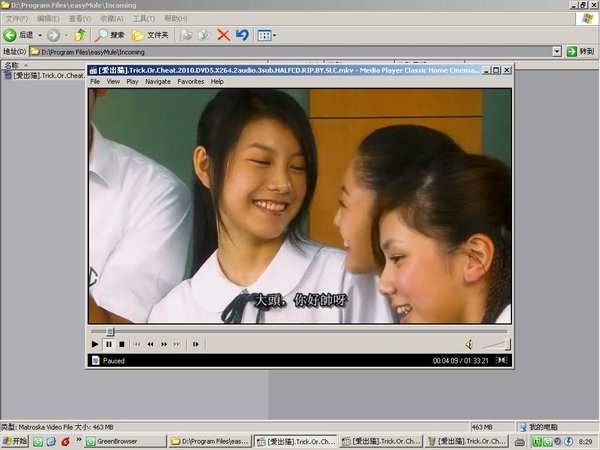
Task: Click the time display 00:04:09 / 01:33:21
Action: coord(460,360)
